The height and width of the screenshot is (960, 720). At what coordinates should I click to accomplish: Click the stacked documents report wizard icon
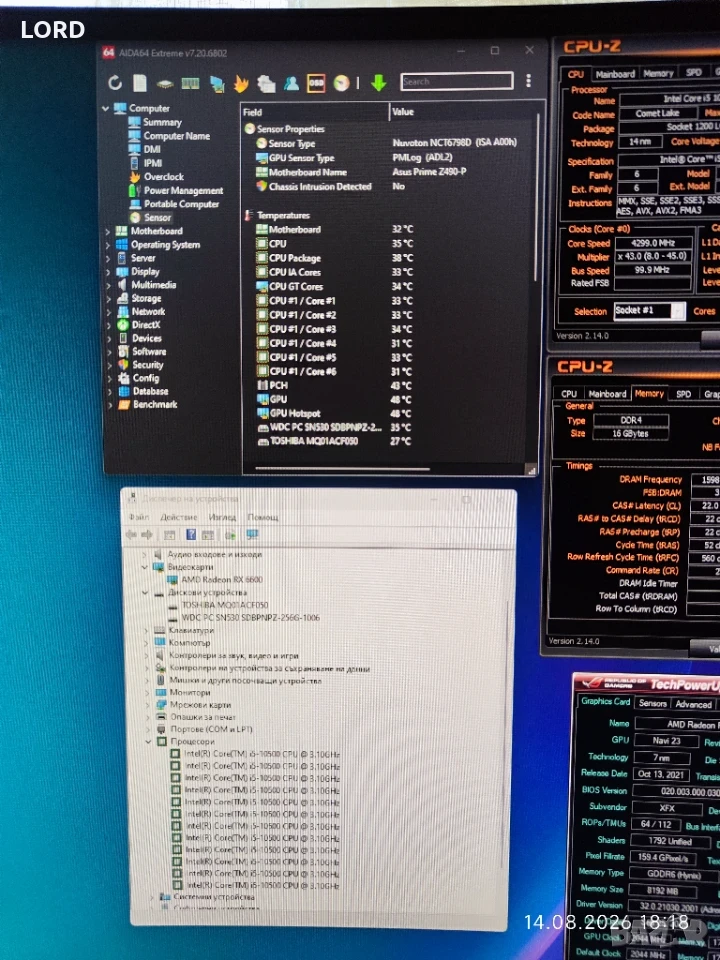pyautogui.click(x=266, y=83)
